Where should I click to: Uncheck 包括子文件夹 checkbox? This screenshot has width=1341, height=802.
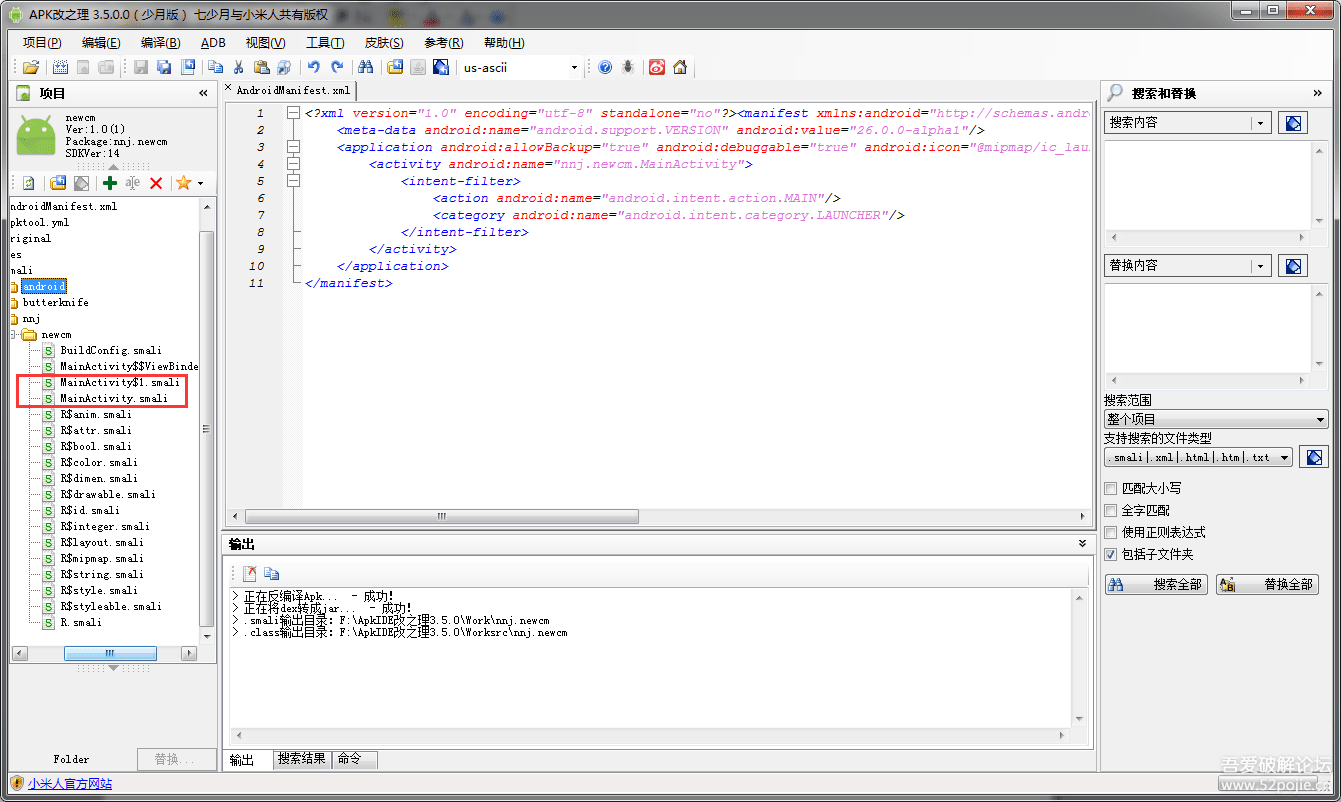pos(1110,554)
